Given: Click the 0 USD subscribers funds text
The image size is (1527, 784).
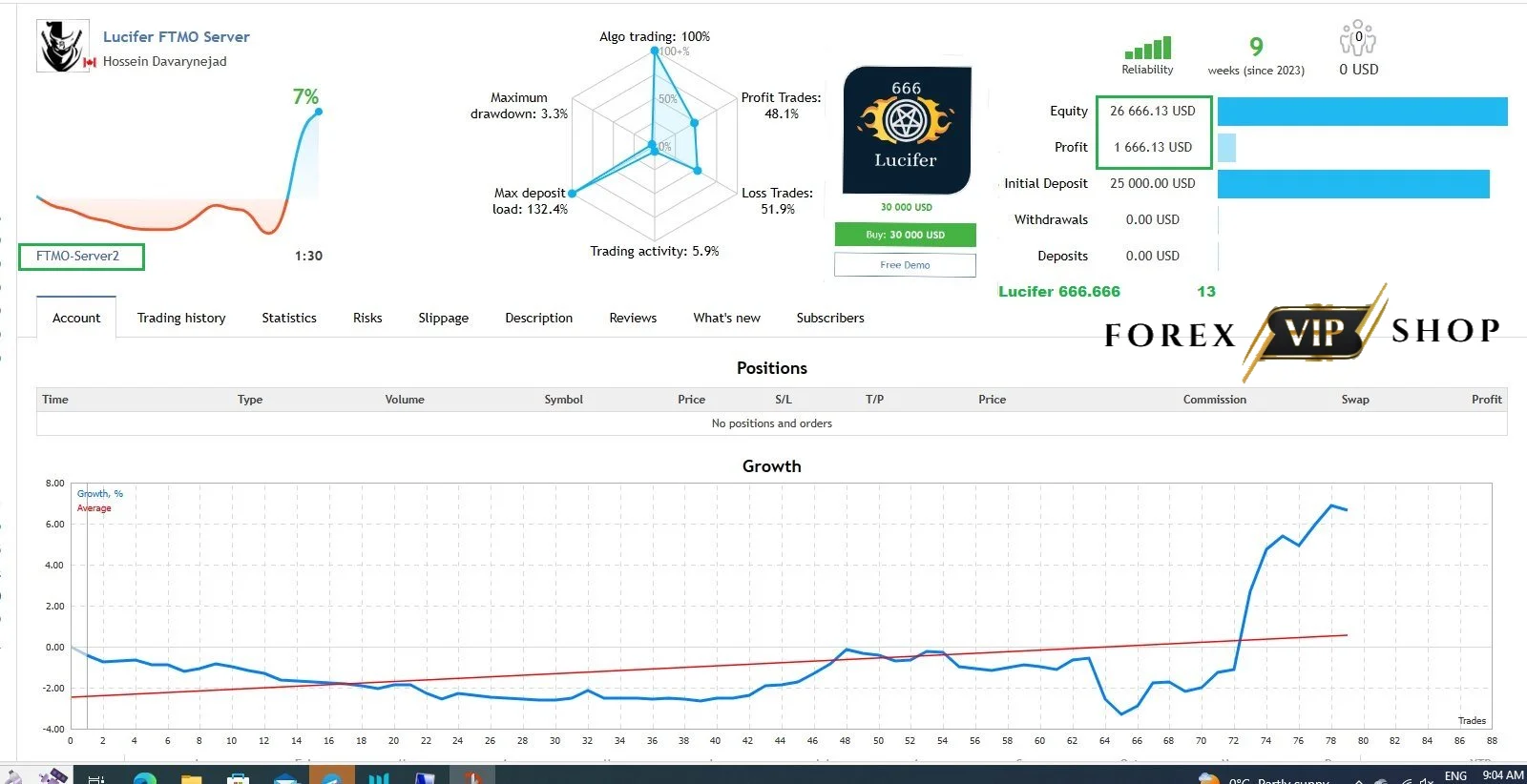Looking at the screenshot, I should pos(1358,70).
